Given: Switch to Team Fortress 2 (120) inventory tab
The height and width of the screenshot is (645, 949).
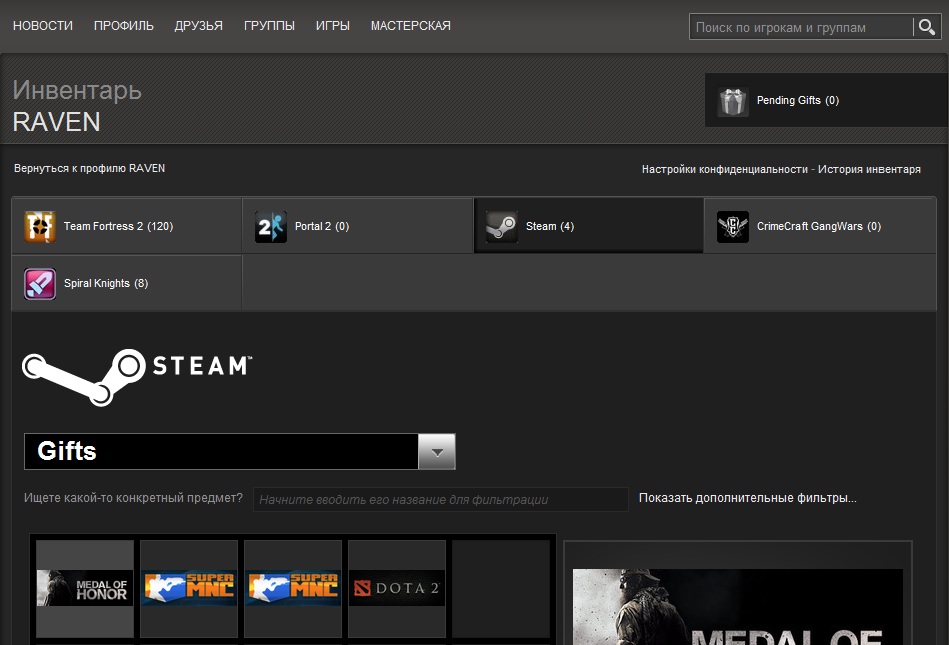Looking at the screenshot, I should [x=126, y=226].
